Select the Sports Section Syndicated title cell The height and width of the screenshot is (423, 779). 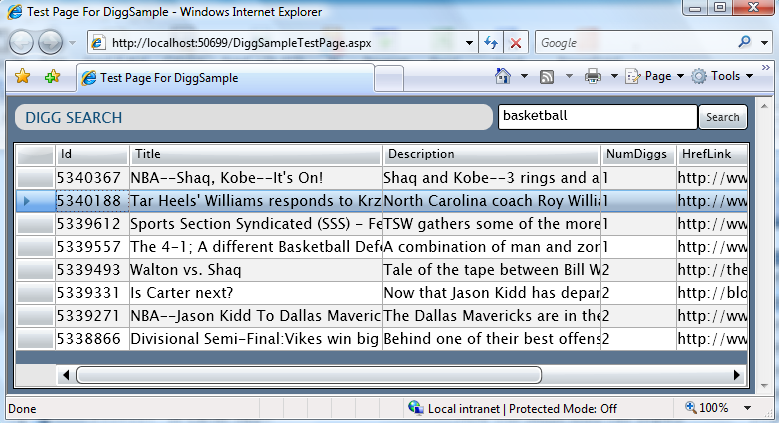[x=256, y=224]
